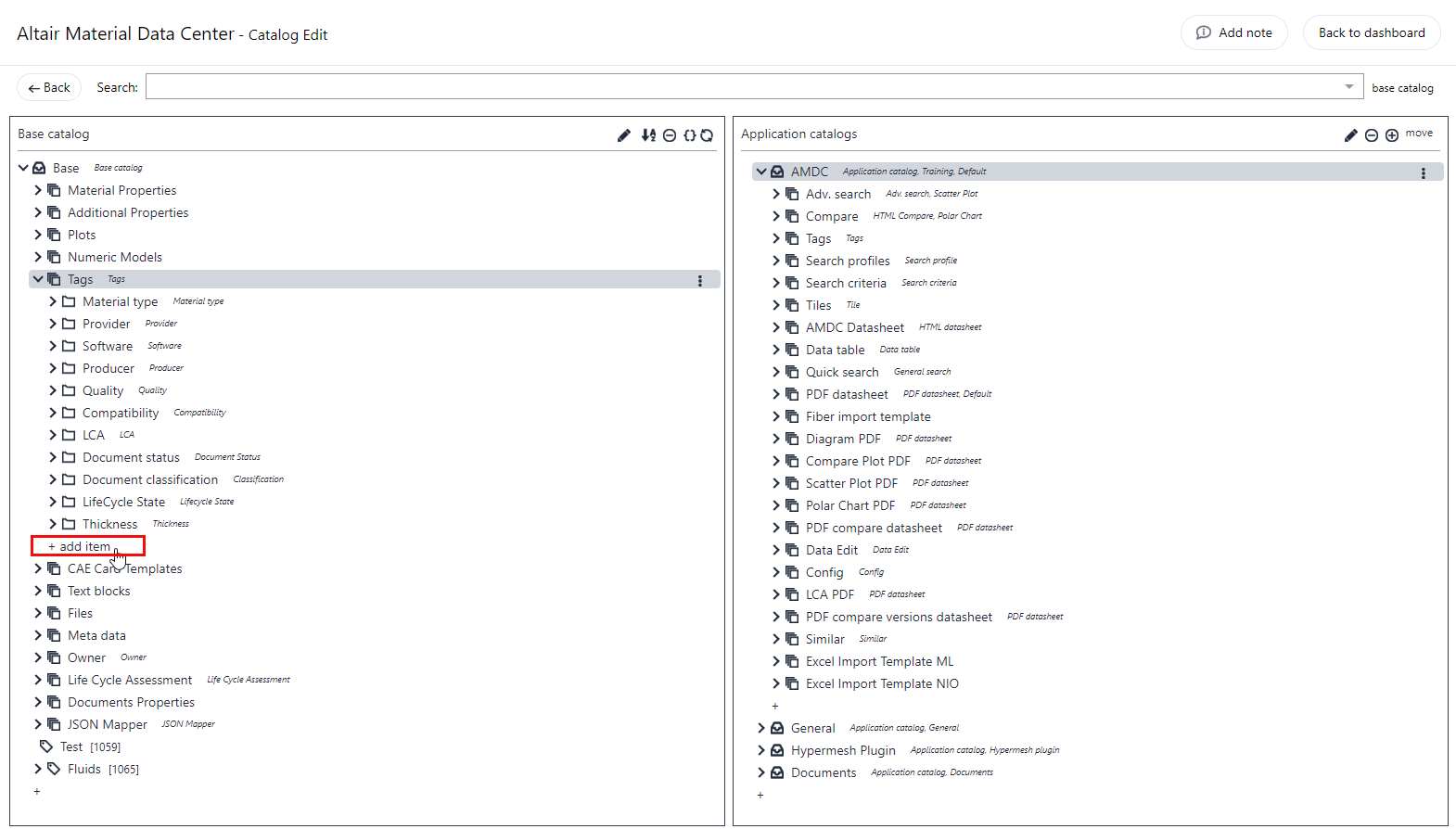The height and width of the screenshot is (829, 1456).
Task: Click inside the Search input field
Action: (x=742, y=87)
